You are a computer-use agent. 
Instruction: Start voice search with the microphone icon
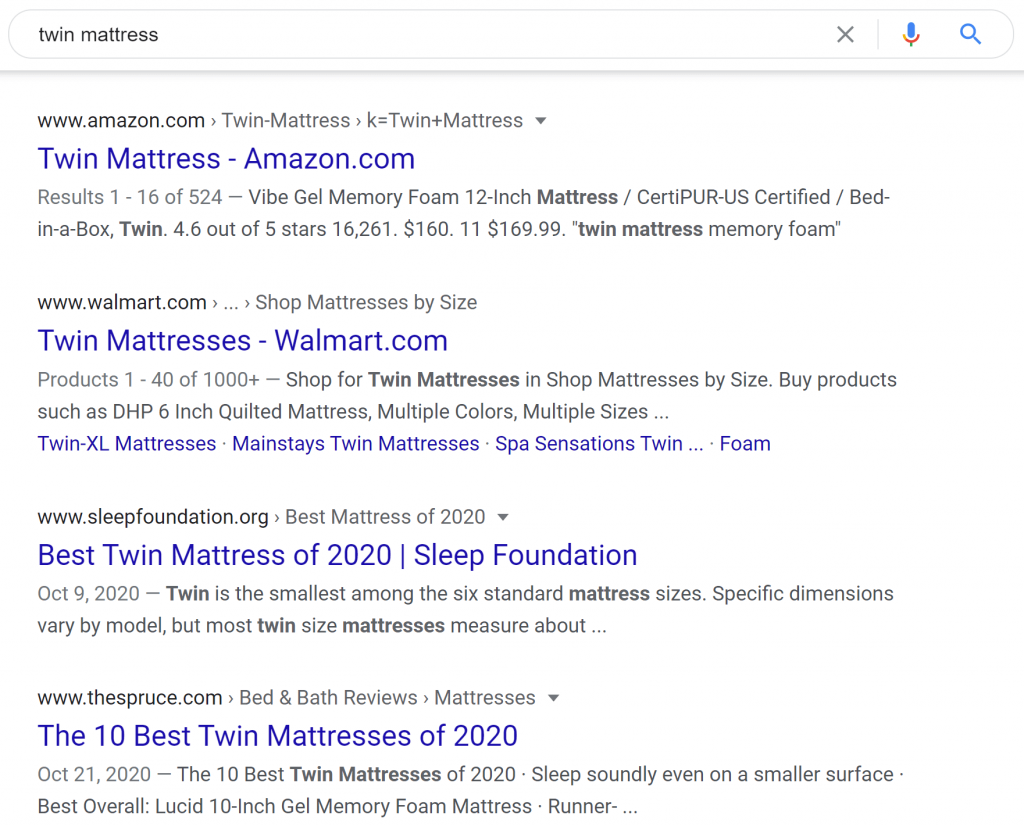coord(911,35)
